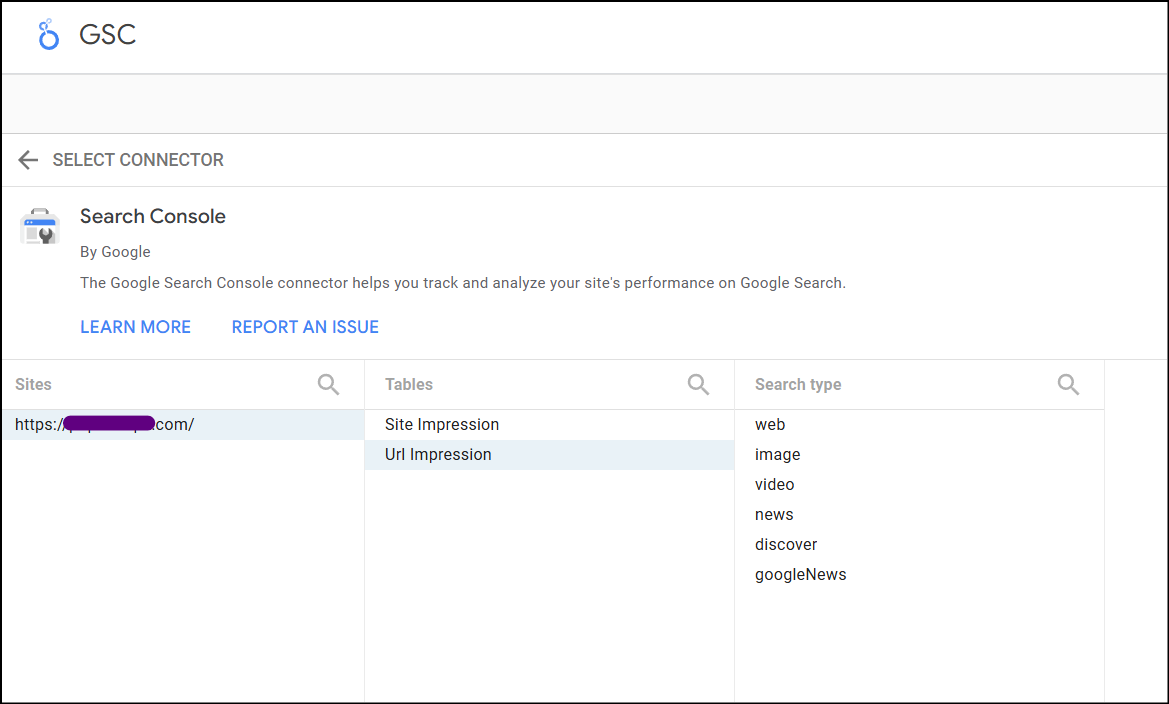Viewport: 1169px width, 704px height.
Task: Click the Search Console connector name
Action: point(153,216)
